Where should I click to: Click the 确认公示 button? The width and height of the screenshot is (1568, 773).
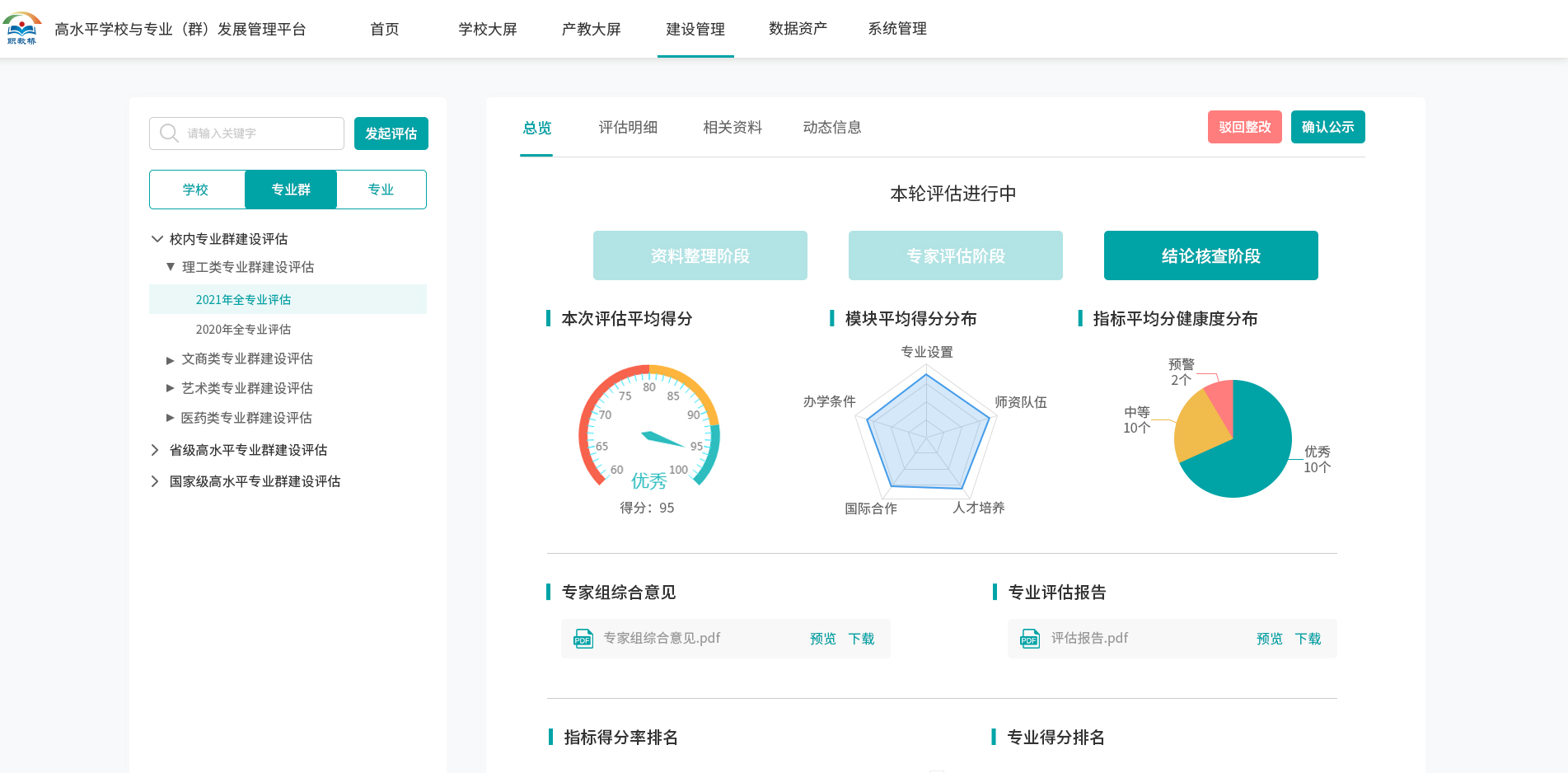1327,127
